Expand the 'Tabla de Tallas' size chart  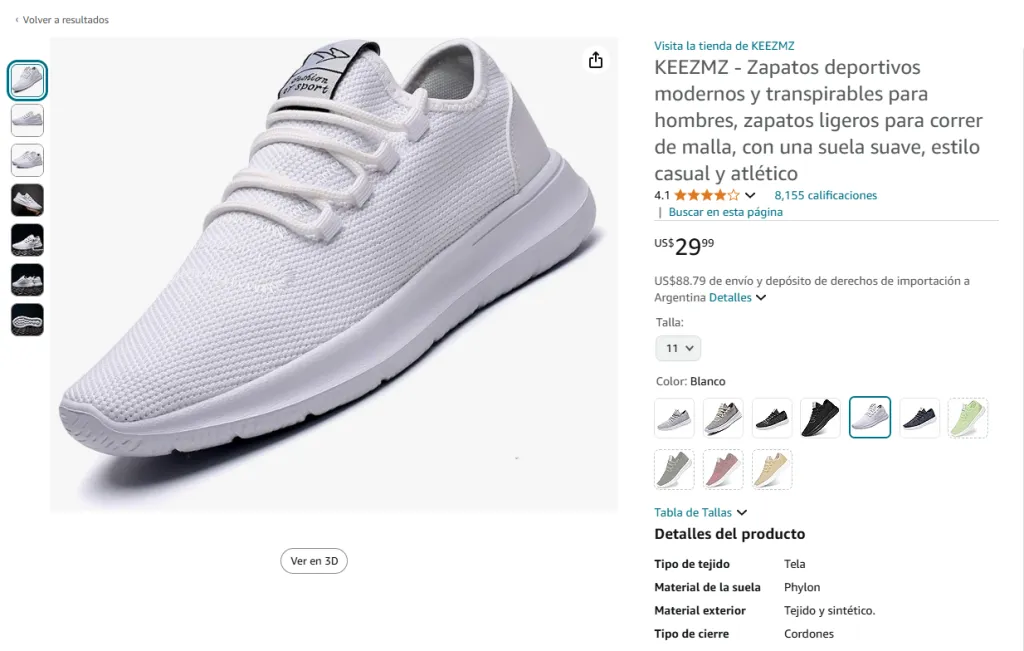coord(700,513)
